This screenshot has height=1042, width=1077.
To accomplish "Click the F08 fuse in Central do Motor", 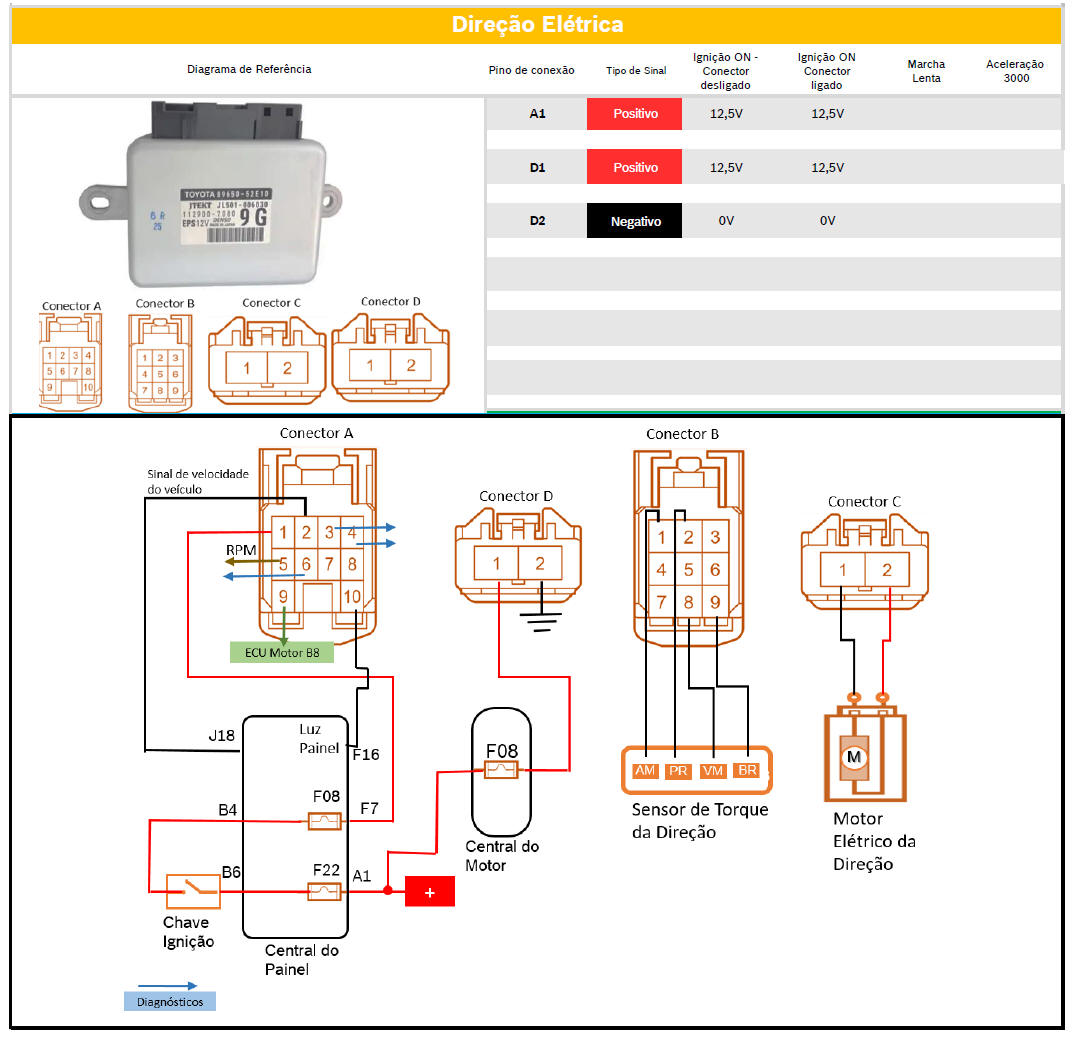I will pyautogui.click(x=501, y=770).
